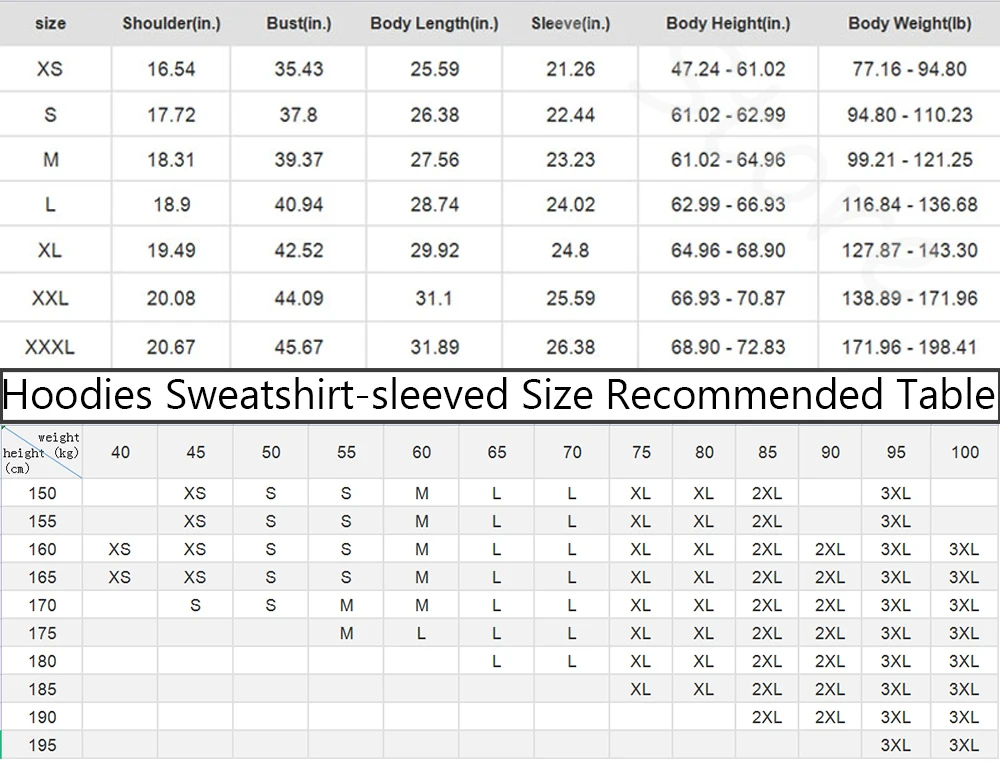Select the 100 kg weight column header

(x=964, y=452)
